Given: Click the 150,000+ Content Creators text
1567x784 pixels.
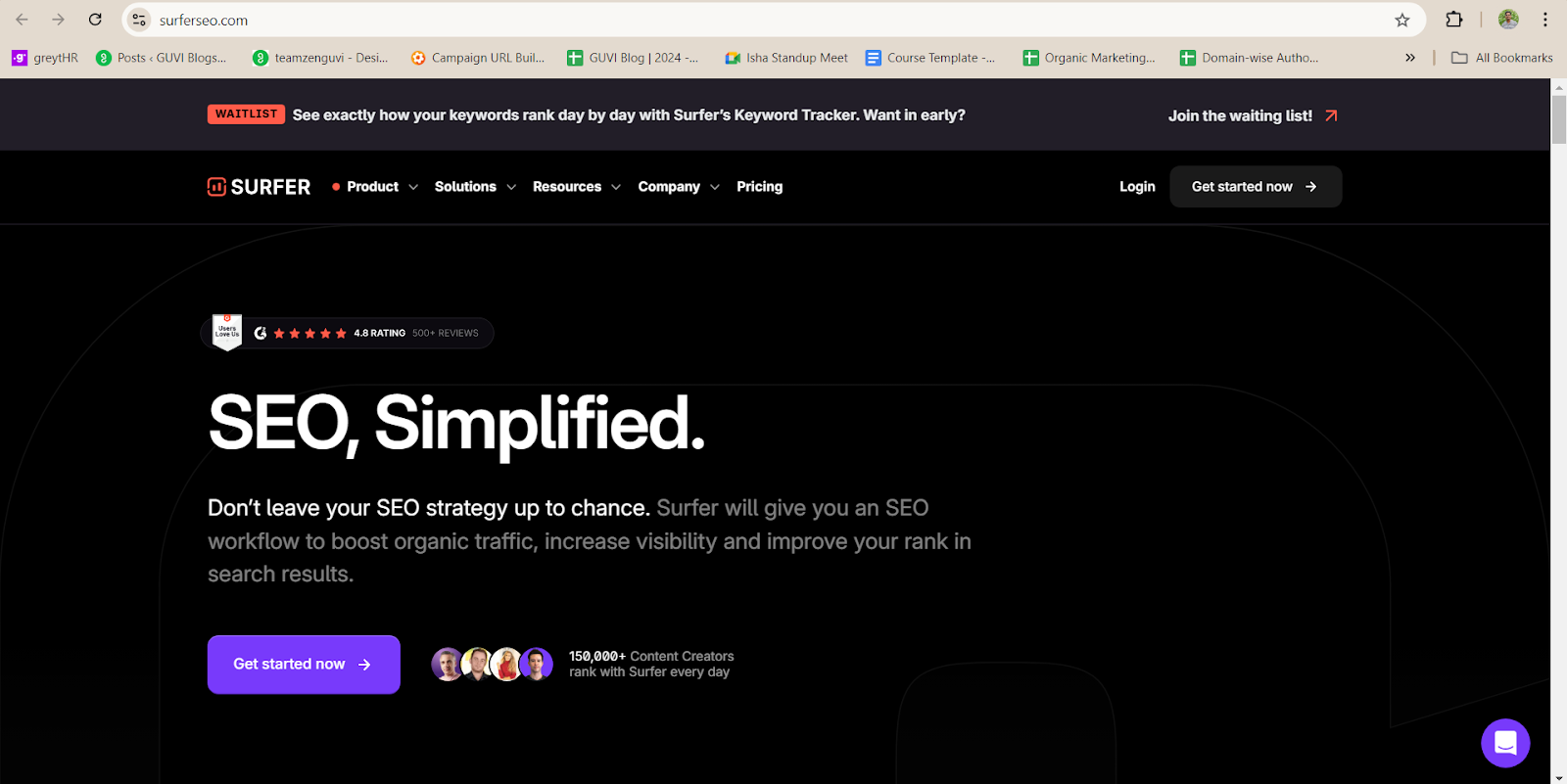Looking at the screenshot, I should pos(651,657).
